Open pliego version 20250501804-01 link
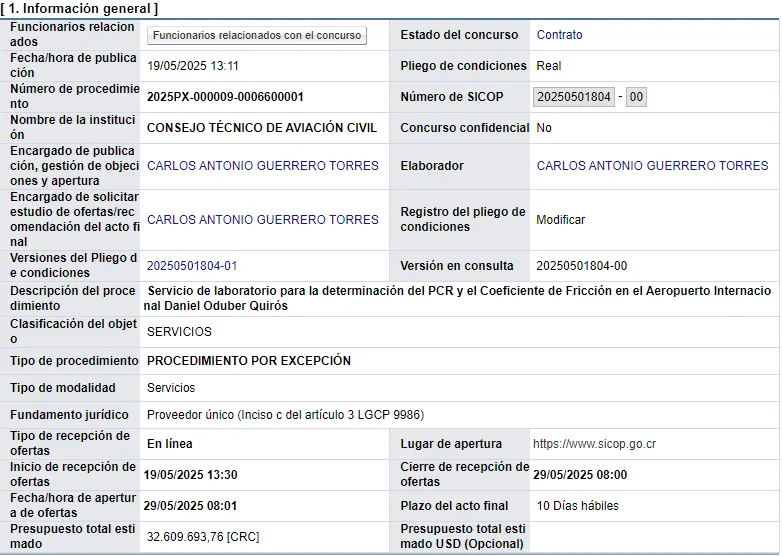The height and width of the screenshot is (556, 782). 192,266
